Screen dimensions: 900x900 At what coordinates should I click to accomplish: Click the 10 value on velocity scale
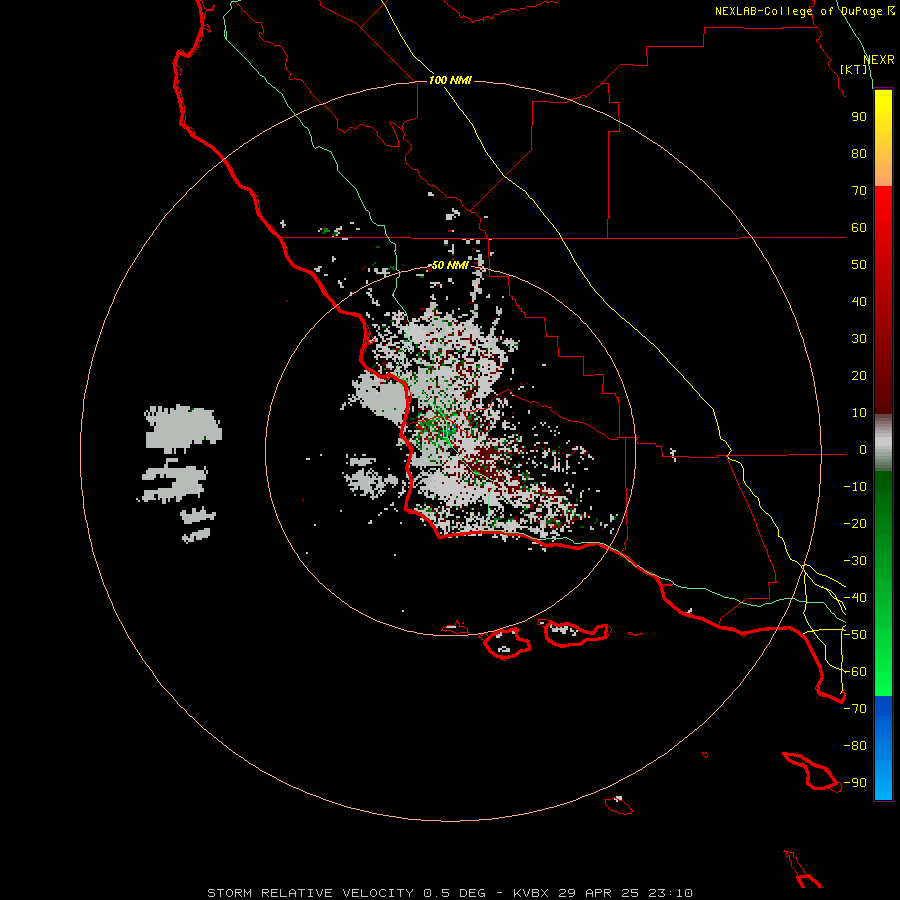click(x=859, y=413)
